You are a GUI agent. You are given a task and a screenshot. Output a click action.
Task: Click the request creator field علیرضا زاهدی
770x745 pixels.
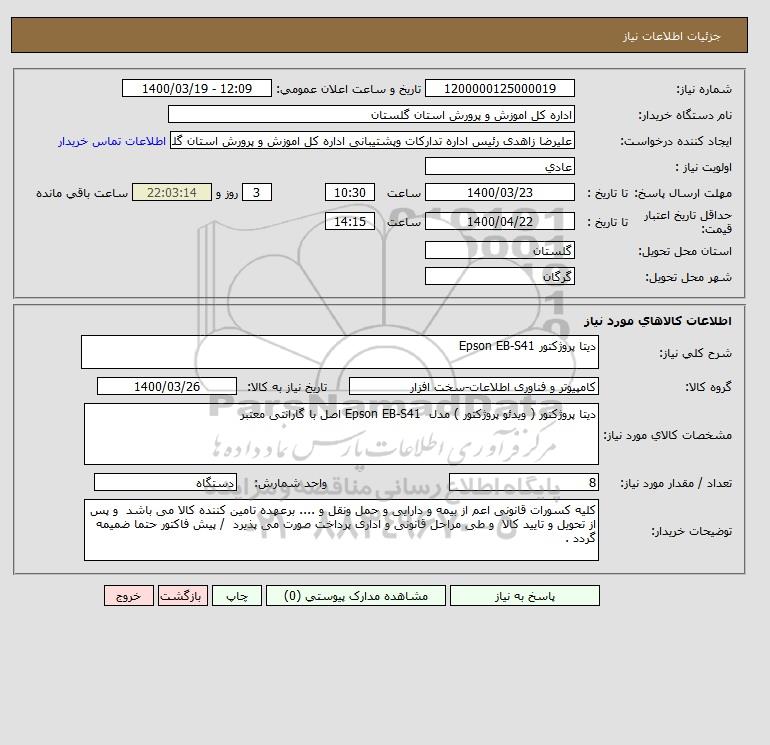(372, 140)
